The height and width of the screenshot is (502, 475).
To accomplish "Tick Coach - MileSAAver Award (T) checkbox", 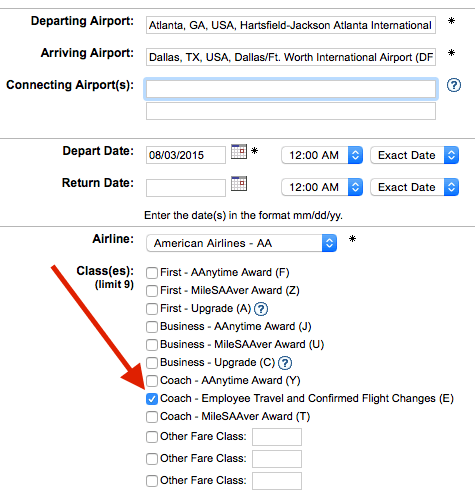I will 152,417.
